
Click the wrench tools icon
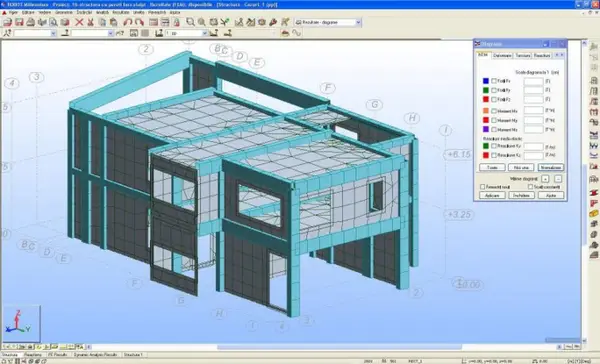coord(273,22)
